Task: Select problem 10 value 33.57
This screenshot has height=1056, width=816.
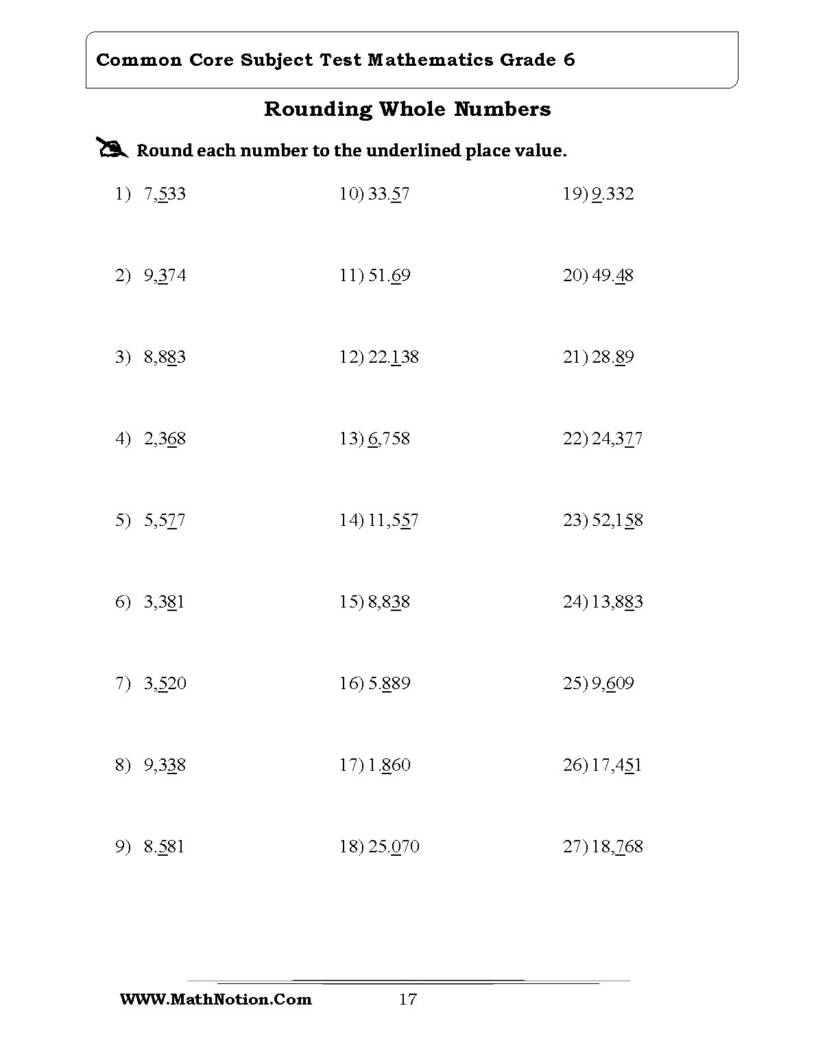Action: pyautogui.click(x=389, y=194)
